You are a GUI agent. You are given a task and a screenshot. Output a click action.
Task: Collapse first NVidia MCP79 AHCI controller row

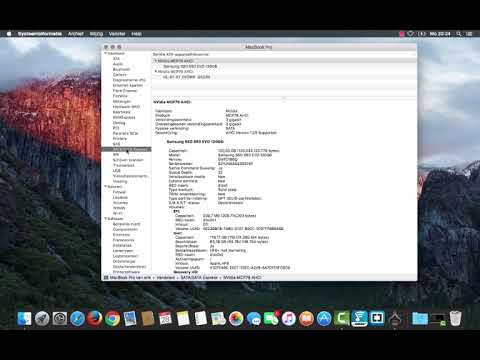(156, 61)
